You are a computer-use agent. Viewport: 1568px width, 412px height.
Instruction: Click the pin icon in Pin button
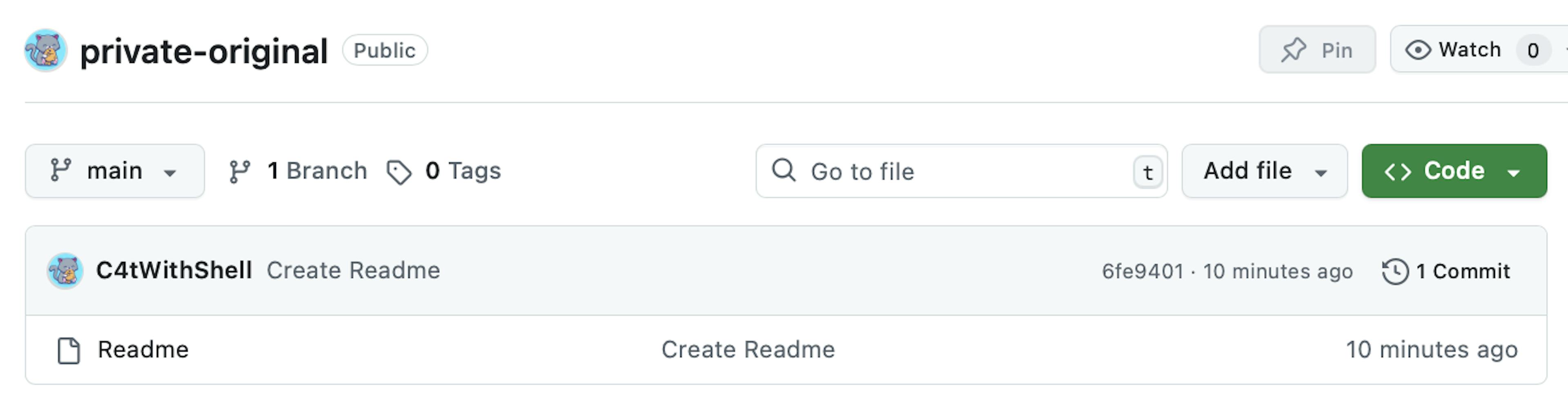click(x=1294, y=50)
